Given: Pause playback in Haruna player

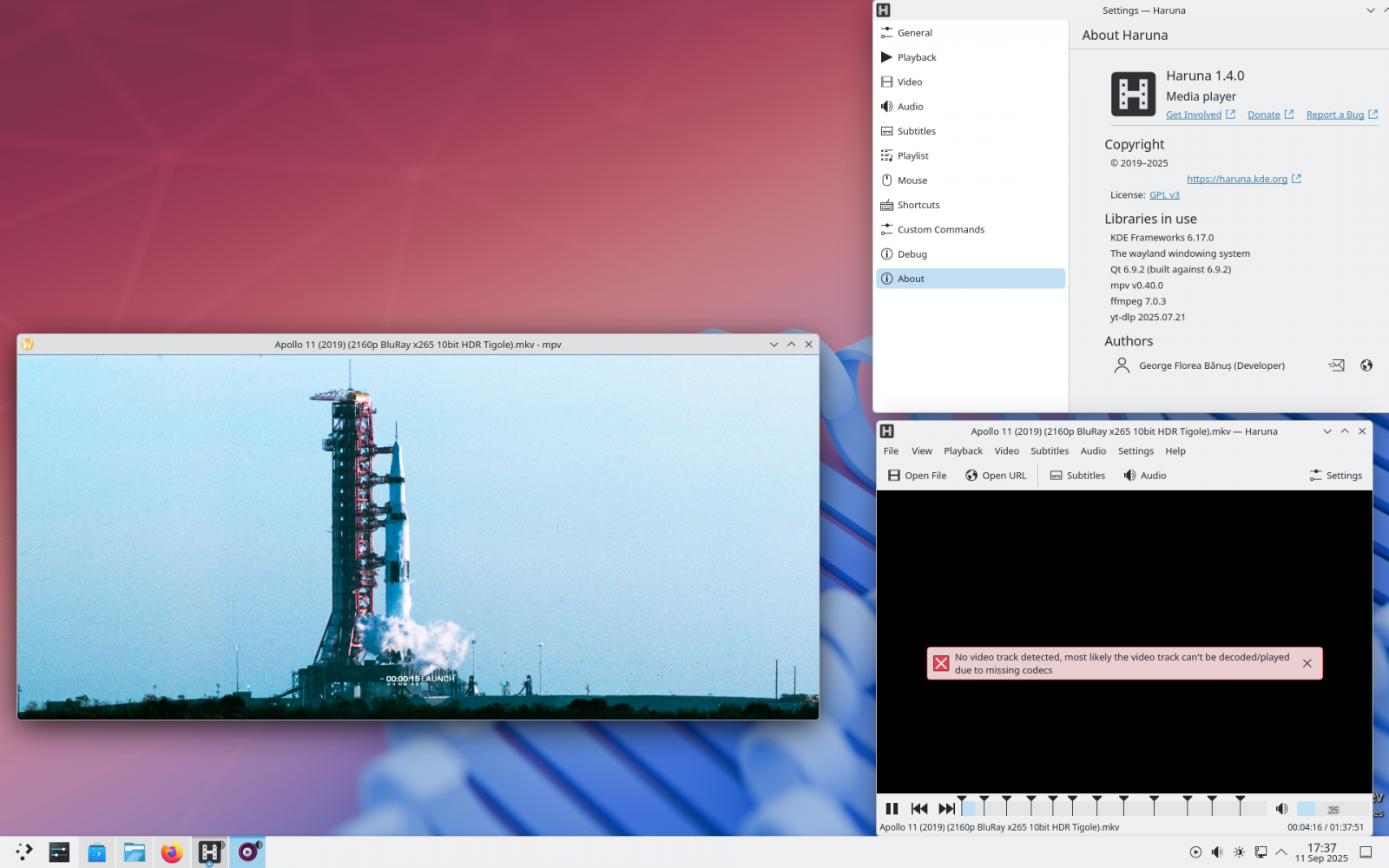Looking at the screenshot, I should (892, 809).
